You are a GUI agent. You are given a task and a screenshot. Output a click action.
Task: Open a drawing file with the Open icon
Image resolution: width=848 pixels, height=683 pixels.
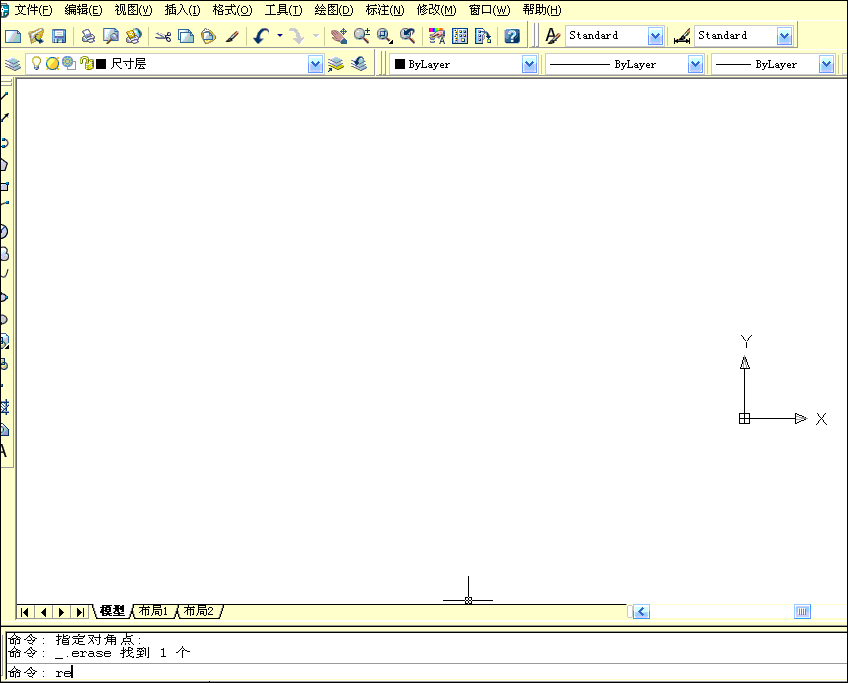point(36,36)
